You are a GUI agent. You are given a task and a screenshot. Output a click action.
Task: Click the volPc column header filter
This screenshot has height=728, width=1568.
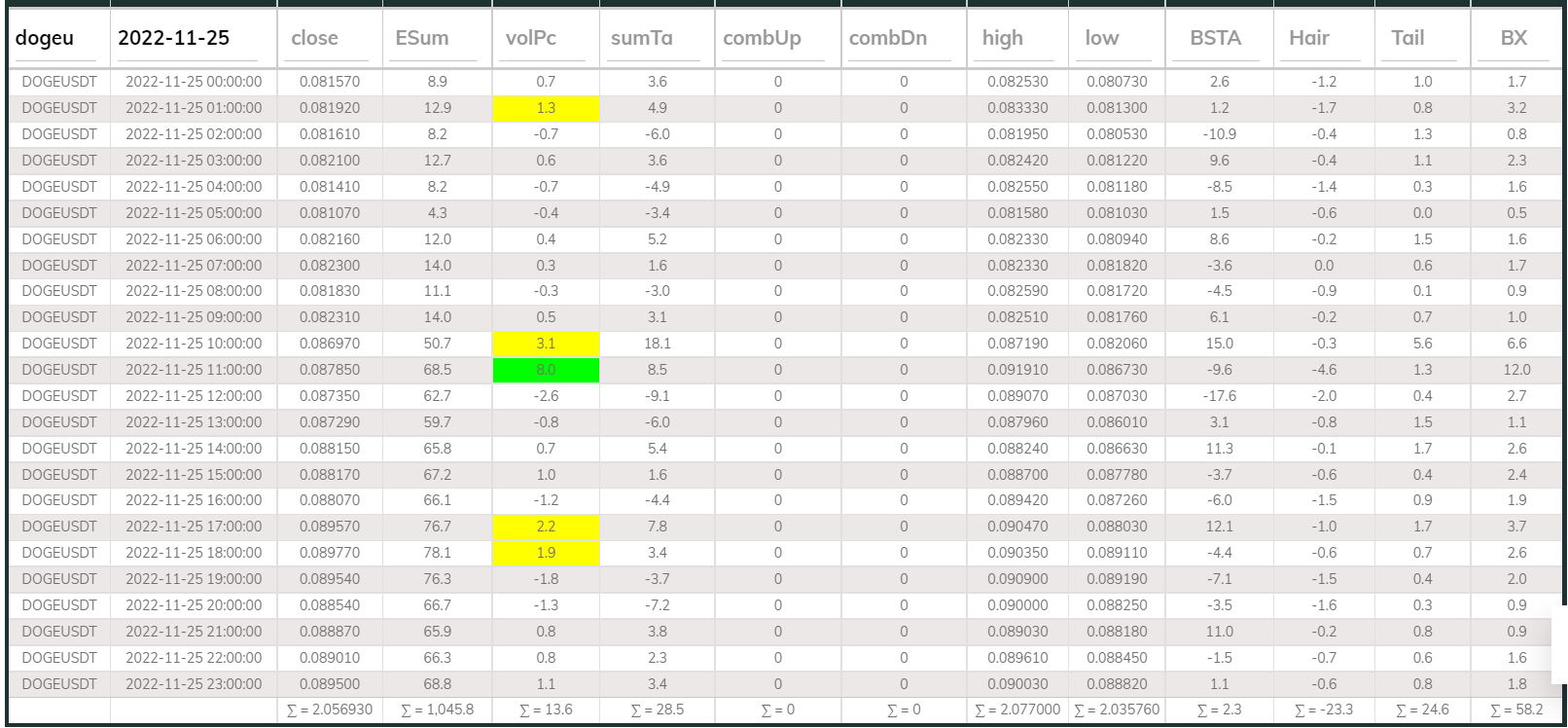pyautogui.click(x=545, y=39)
